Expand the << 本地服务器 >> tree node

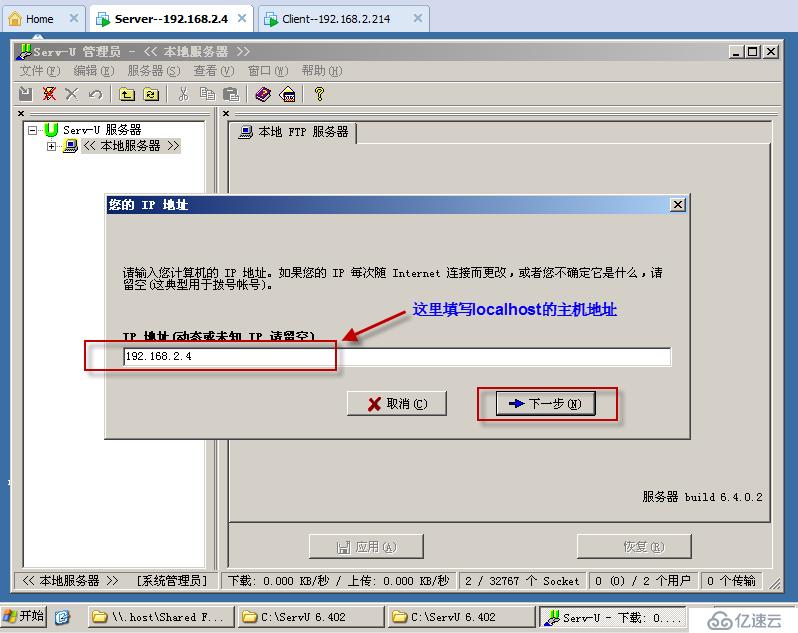[x=51, y=147]
